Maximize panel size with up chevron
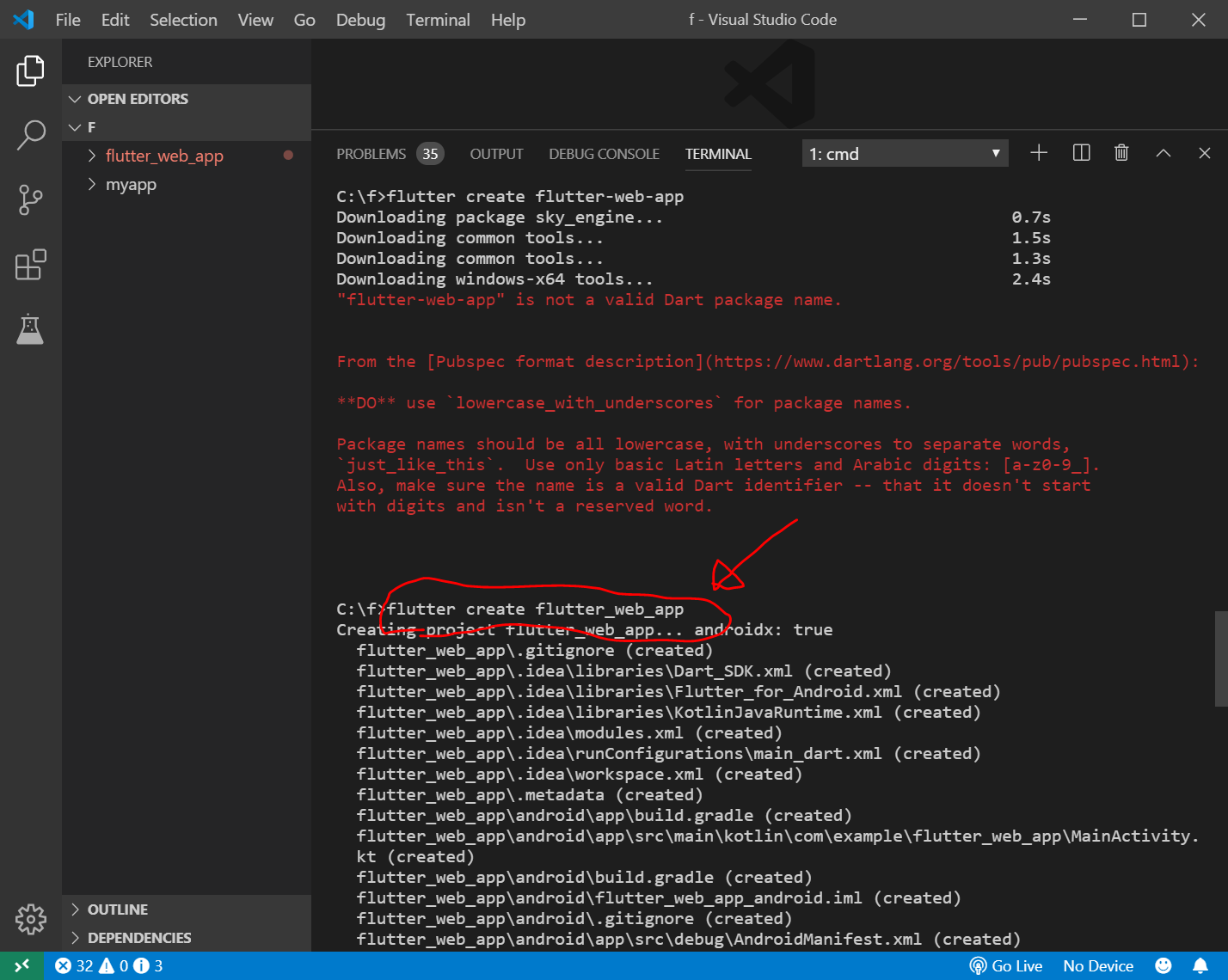The image size is (1228, 980). (1163, 153)
